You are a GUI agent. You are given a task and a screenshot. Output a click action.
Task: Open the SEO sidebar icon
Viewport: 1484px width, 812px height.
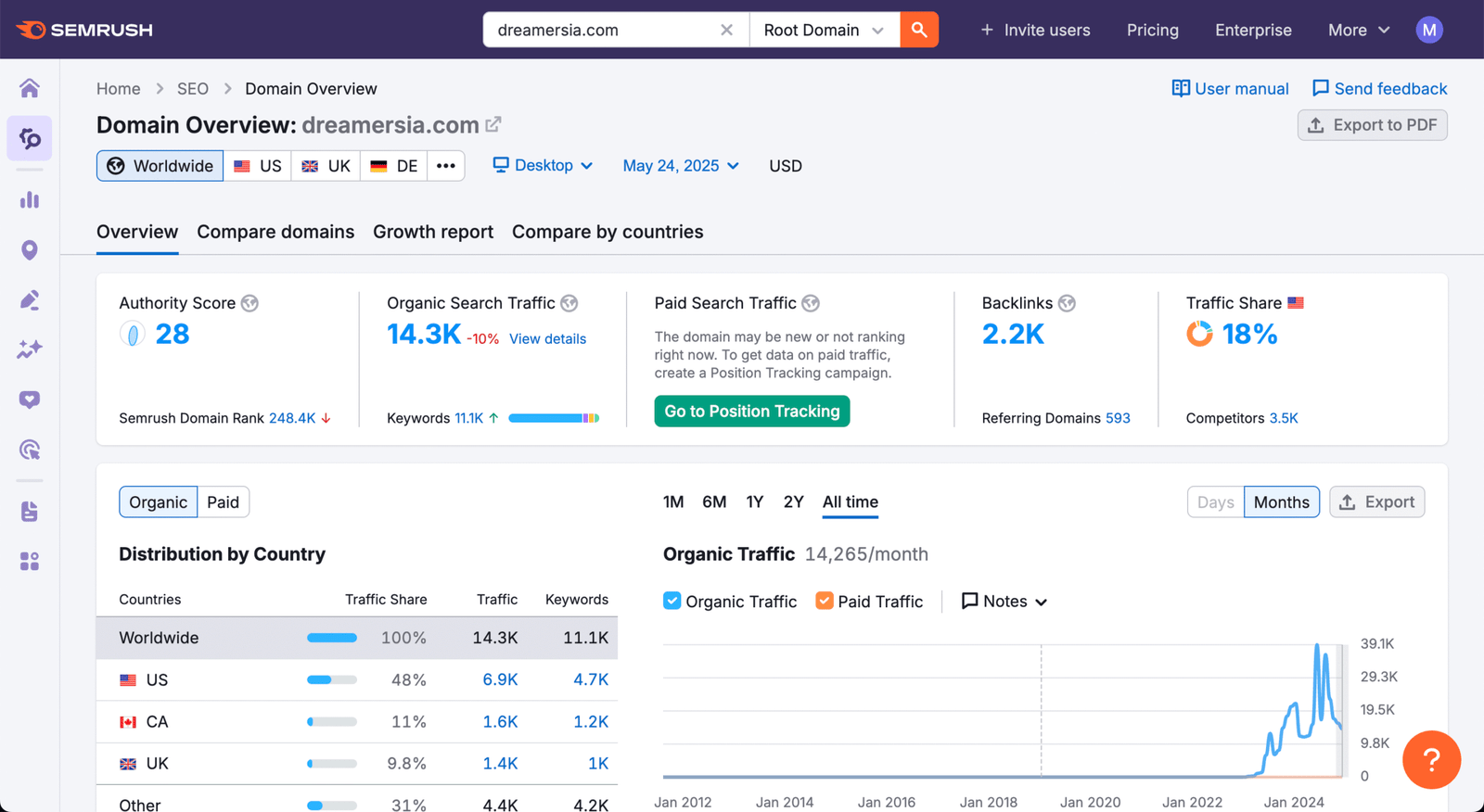click(x=30, y=138)
